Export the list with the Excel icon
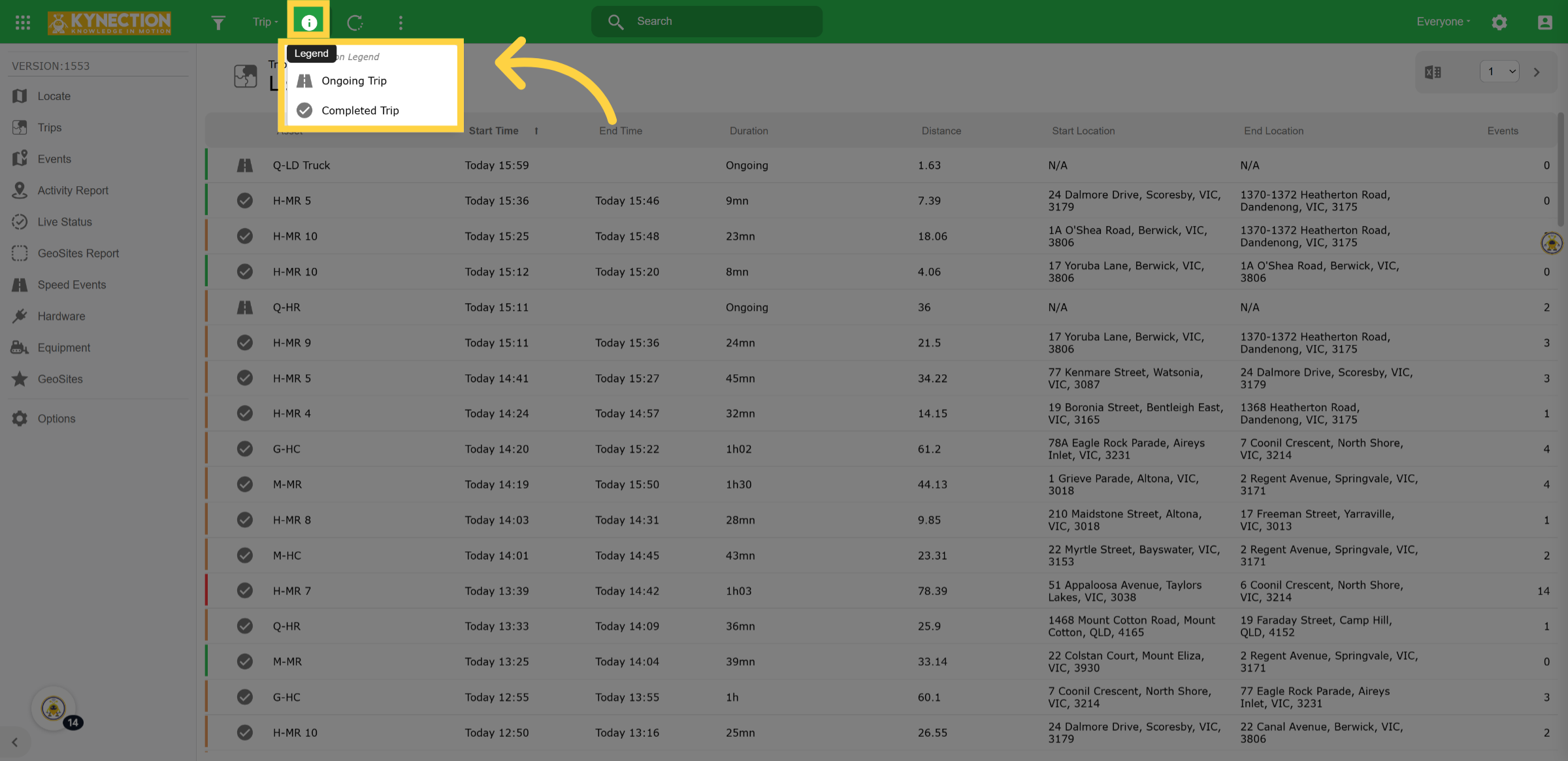The height and width of the screenshot is (761, 1568). (1433, 73)
